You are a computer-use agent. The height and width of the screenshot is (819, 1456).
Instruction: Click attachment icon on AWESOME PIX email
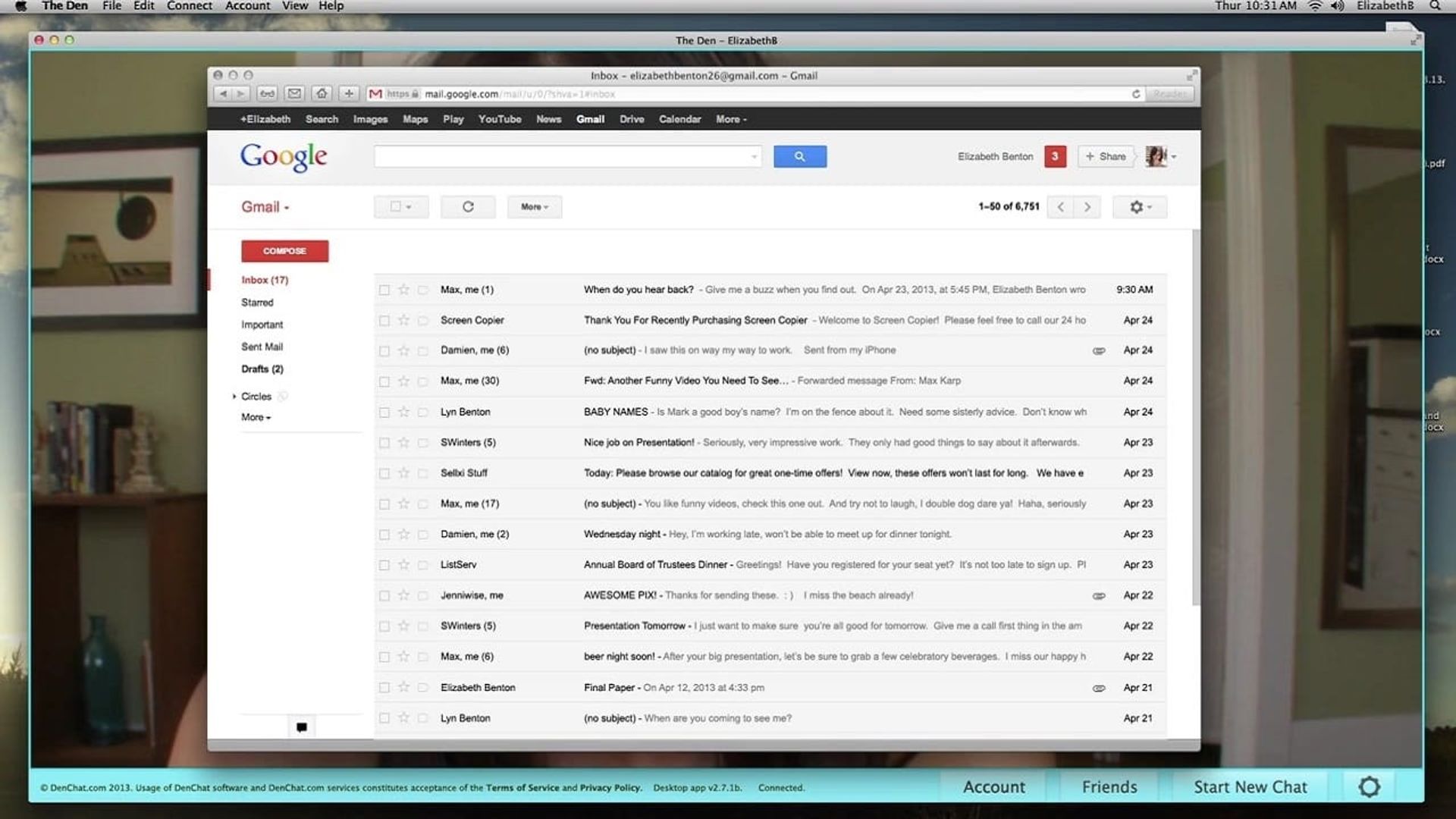coord(1099,596)
